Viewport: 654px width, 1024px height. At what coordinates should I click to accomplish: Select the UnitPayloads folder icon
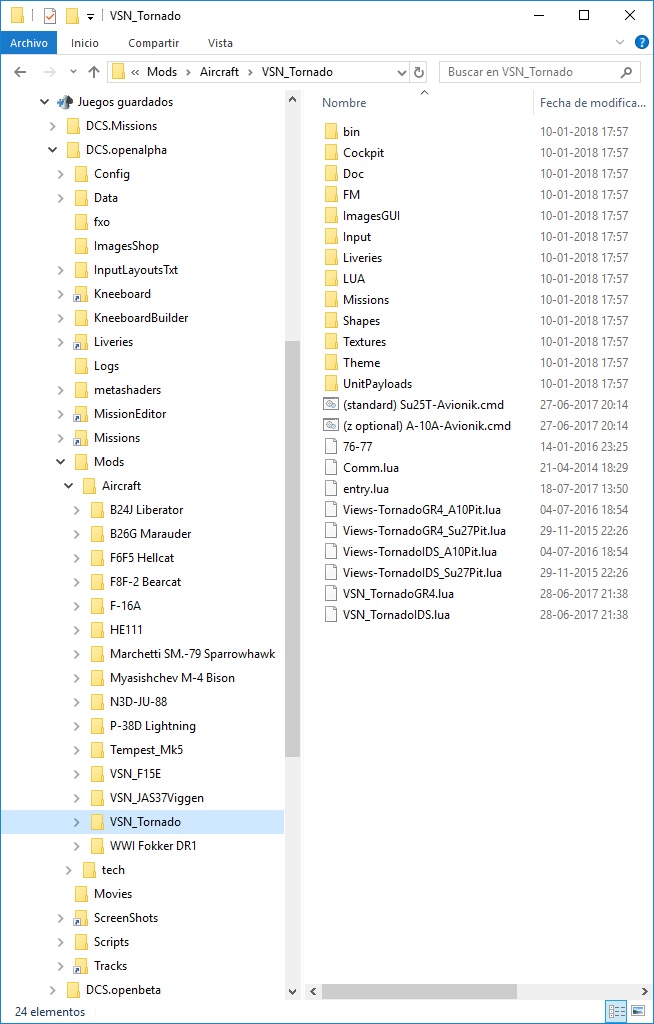tap(332, 383)
